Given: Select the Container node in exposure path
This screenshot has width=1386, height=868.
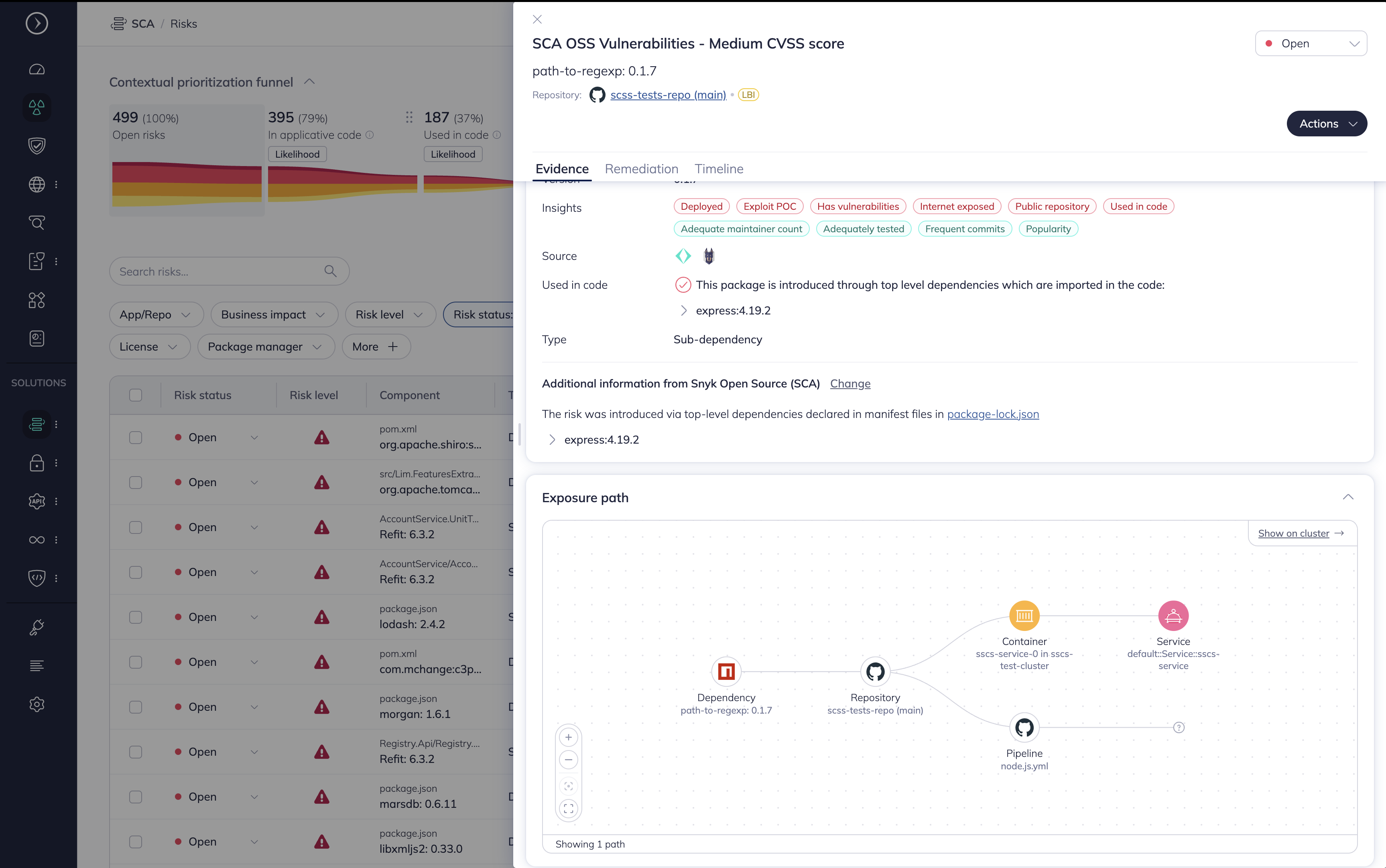Looking at the screenshot, I should (x=1024, y=616).
